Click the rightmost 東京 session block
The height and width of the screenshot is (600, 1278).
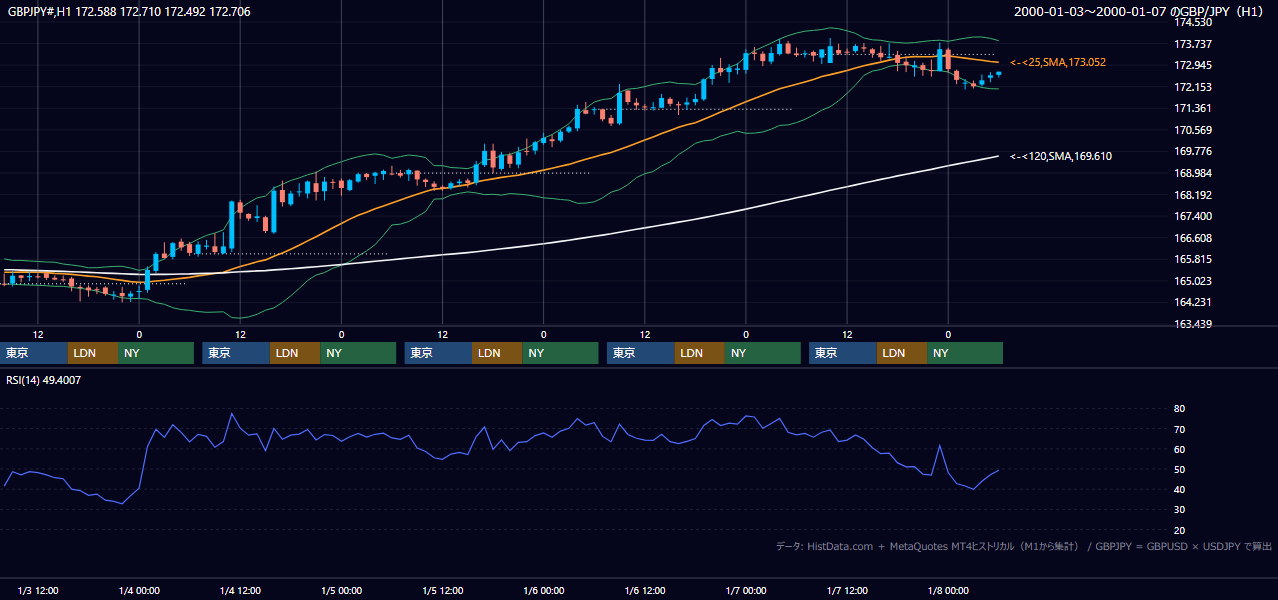point(843,353)
